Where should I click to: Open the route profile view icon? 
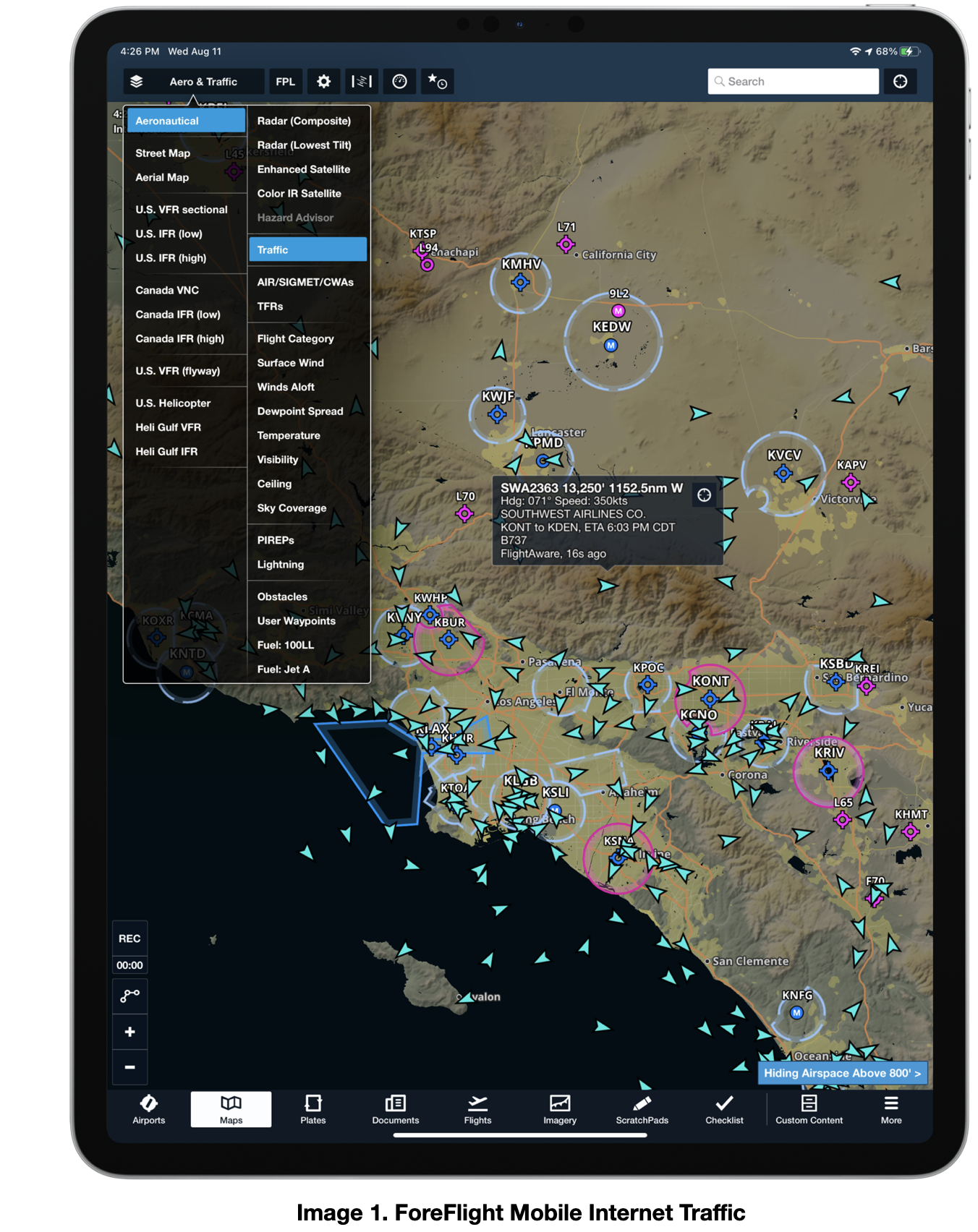tap(362, 82)
